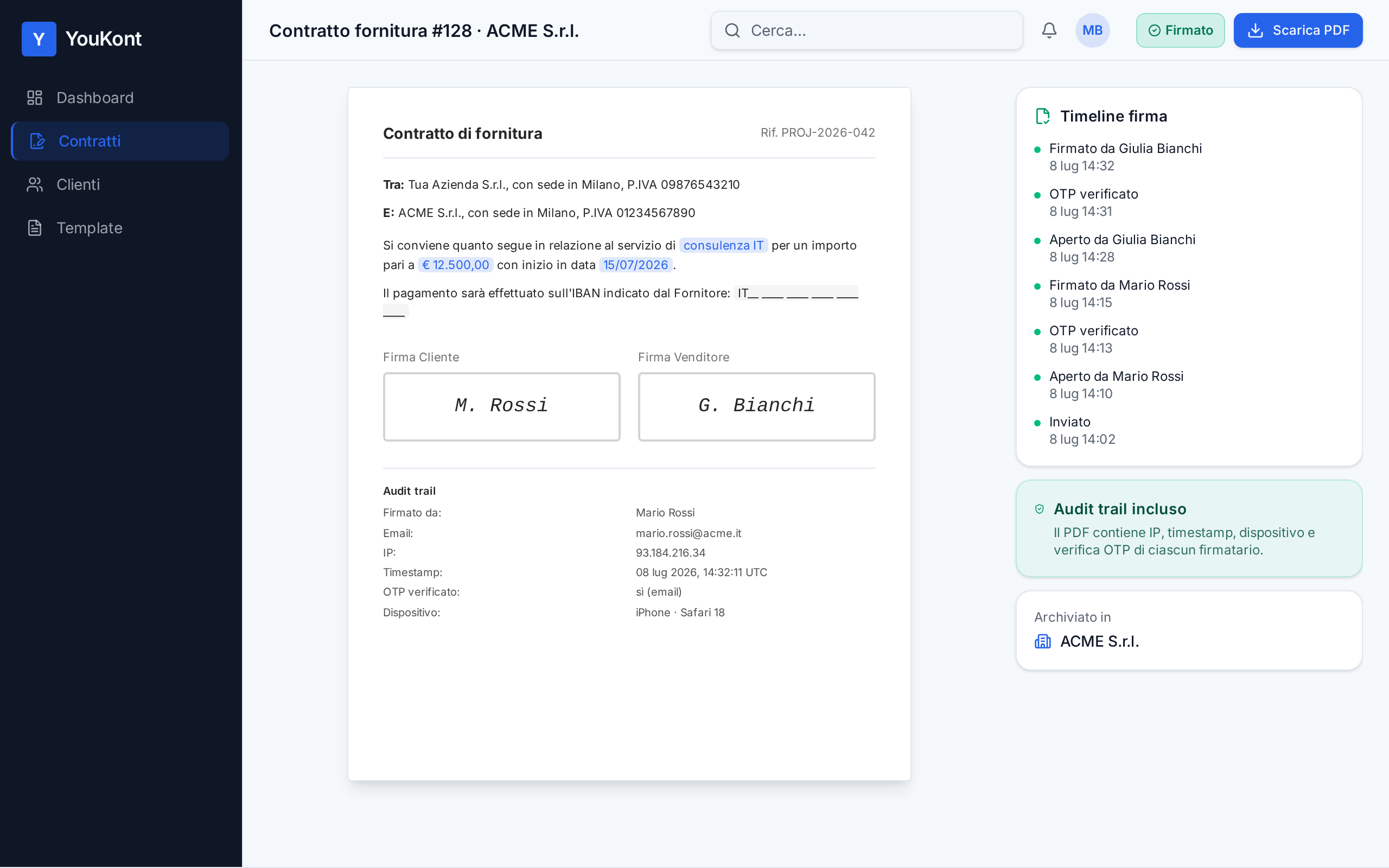Image resolution: width=1389 pixels, height=868 pixels.
Task: Open the Template section
Action: [120, 228]
